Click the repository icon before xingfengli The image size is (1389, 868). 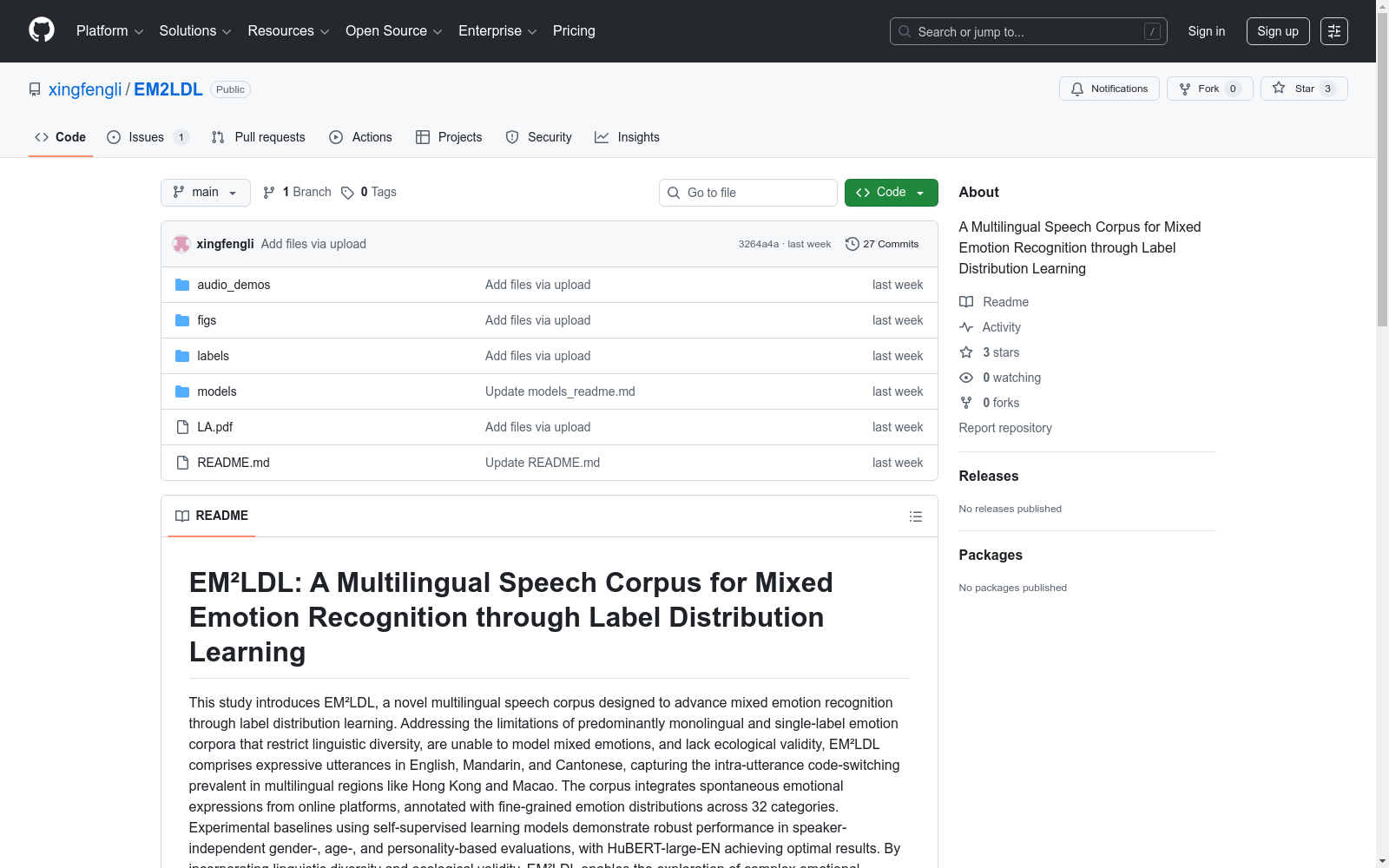[35, 89]
